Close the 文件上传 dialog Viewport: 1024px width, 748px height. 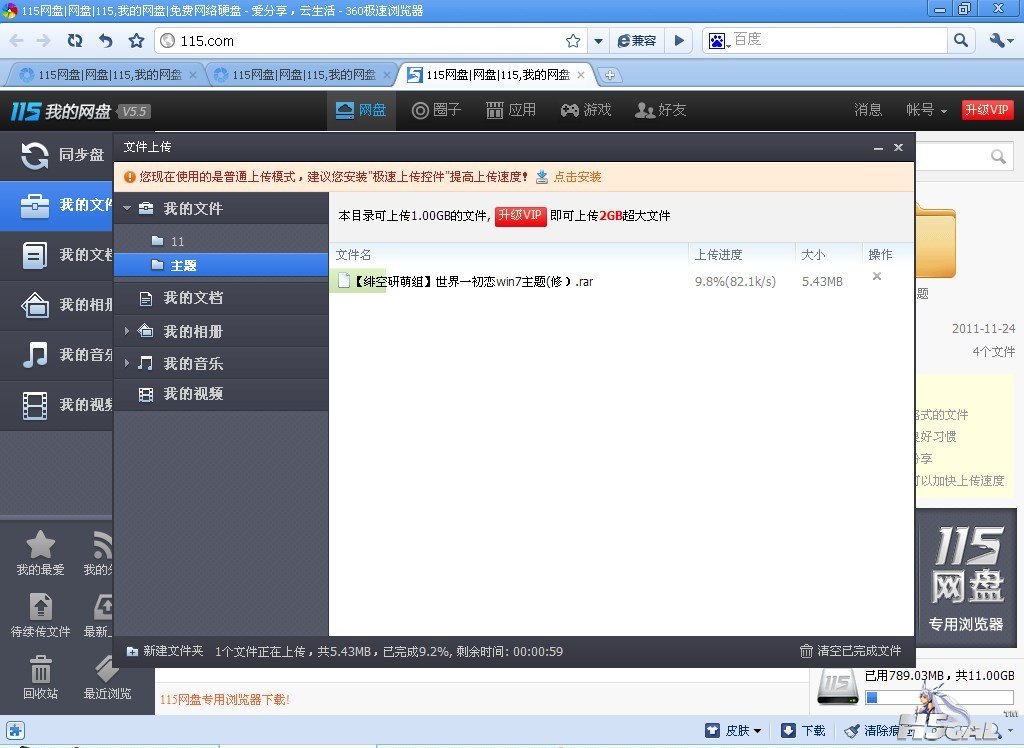point(899,148)
